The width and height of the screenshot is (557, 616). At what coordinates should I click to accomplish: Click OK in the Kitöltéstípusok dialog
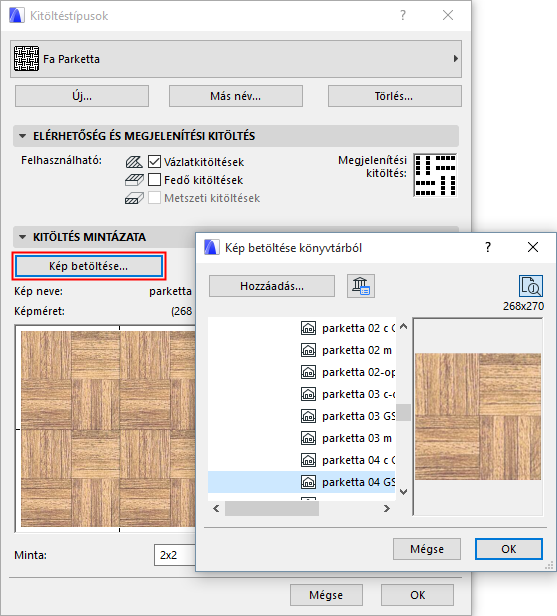tap(417, 595)
